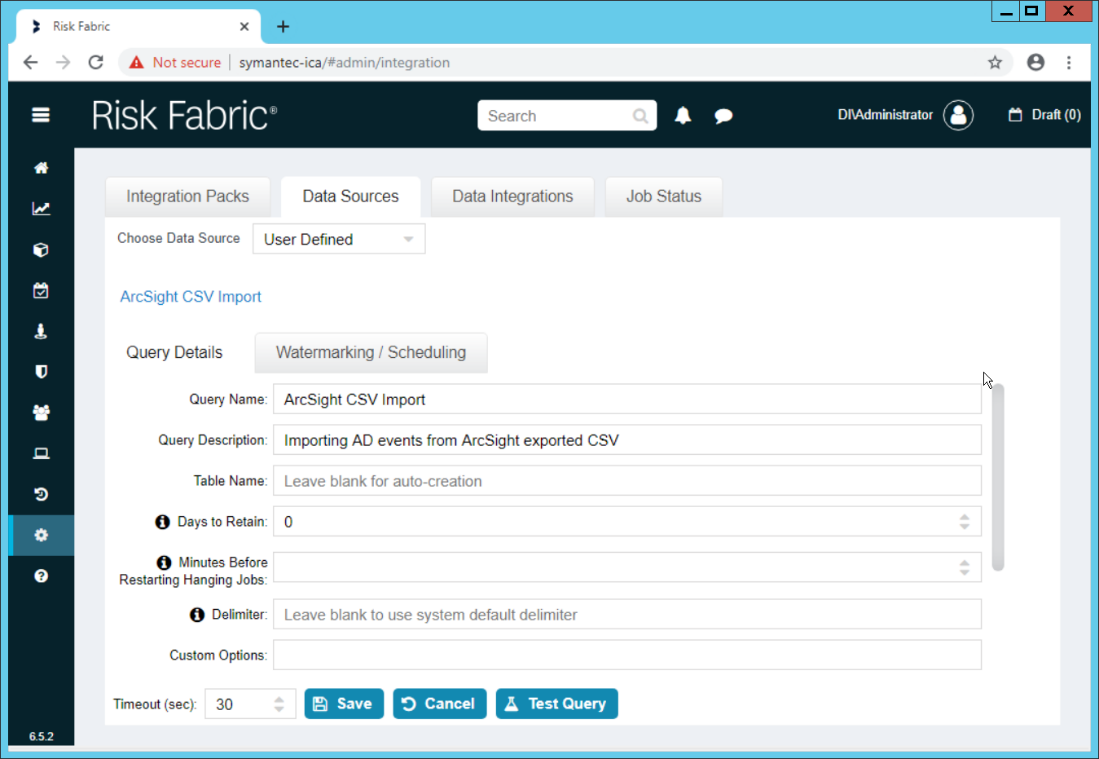
Task: Click the form's vertical scrollbar
Action: (x=998, y=476)
